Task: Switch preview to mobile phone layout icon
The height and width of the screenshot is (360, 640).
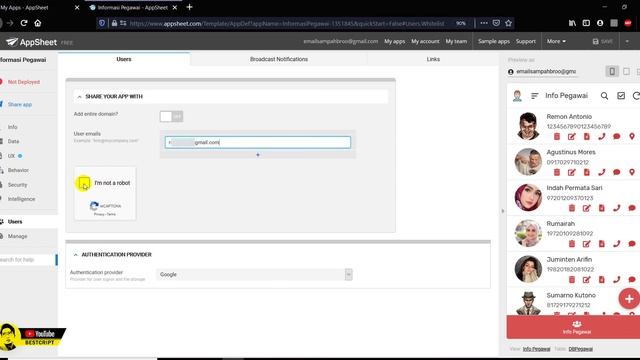Action: tap(612, 71)
